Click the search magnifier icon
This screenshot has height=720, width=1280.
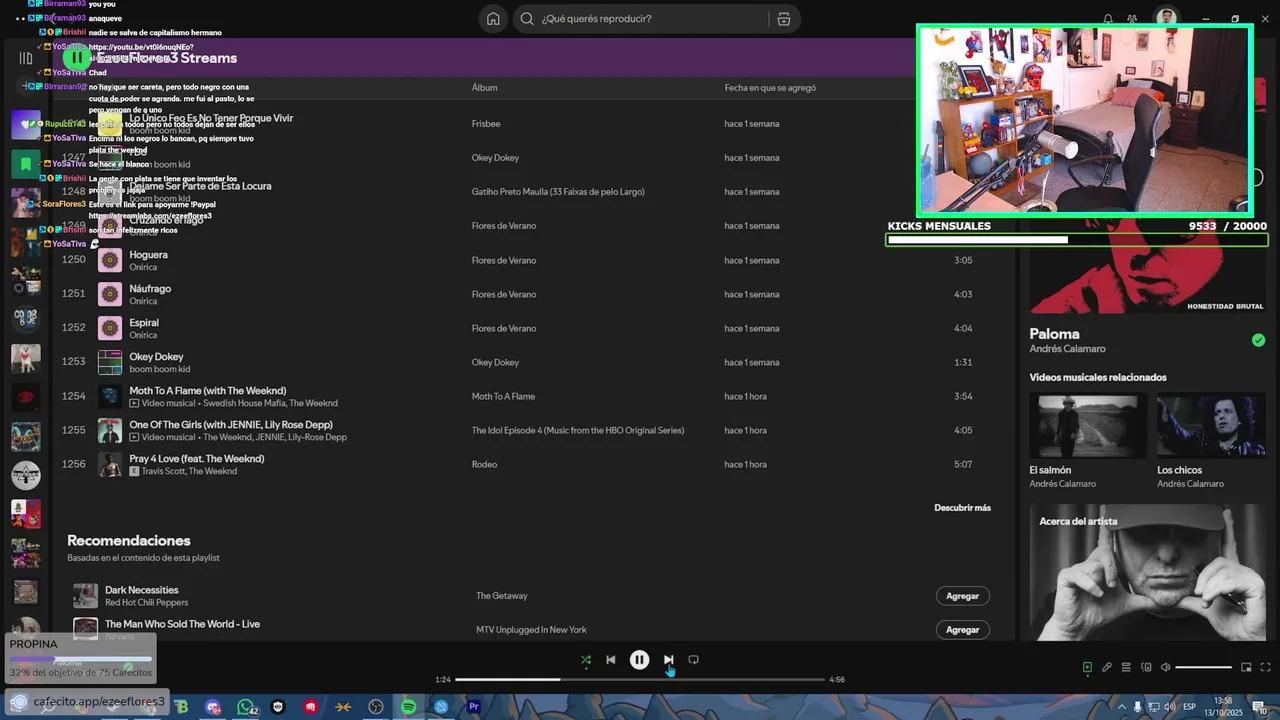coord(527,19)
